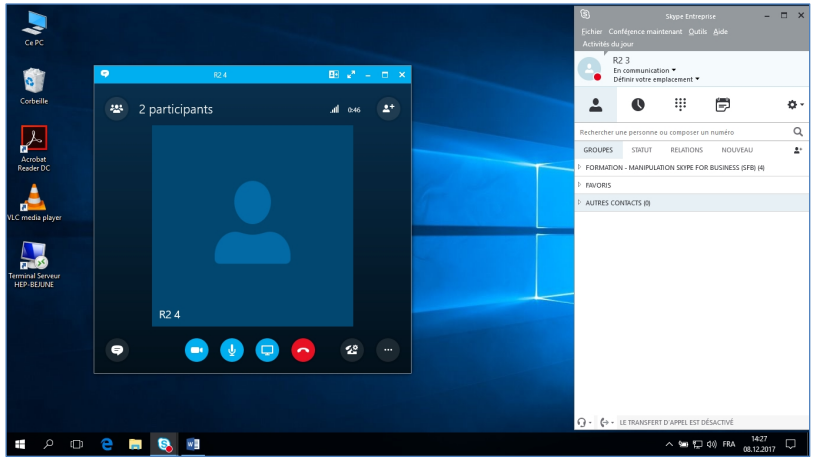Open the options gear dropdown
This screenshot has height=463, width=815.
[x=795, y=105]
